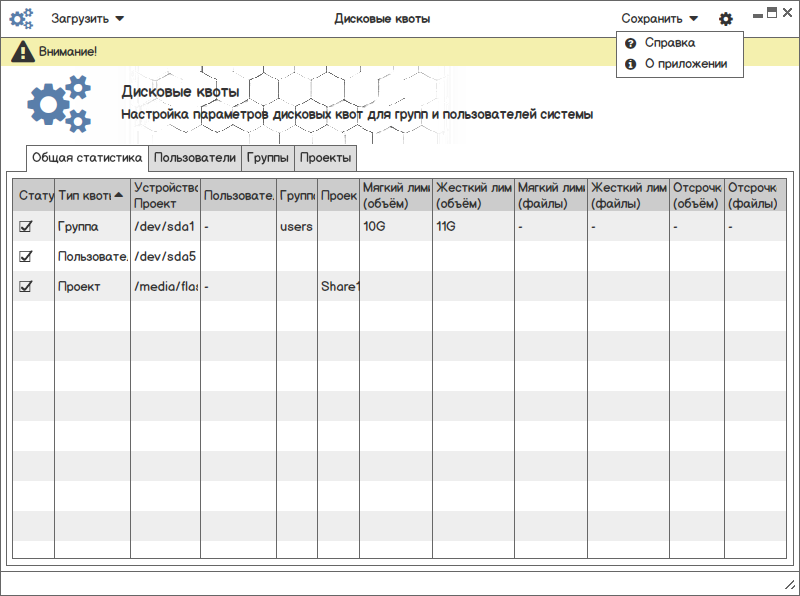Sort by the Тип квоты column arrow

coord(119,195)
